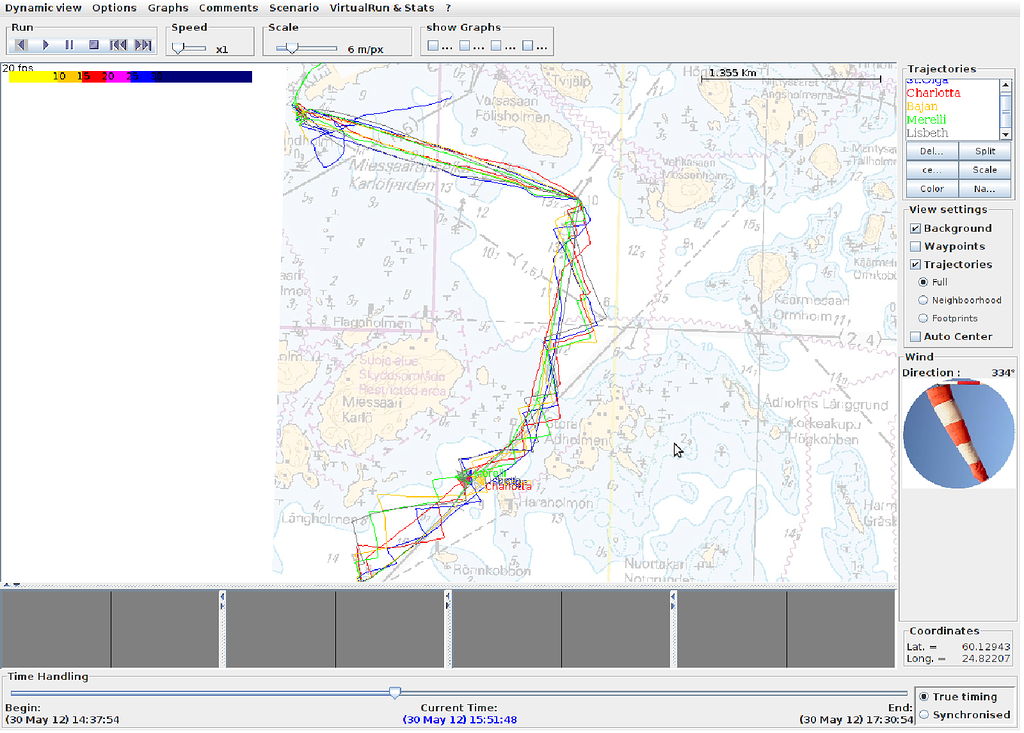Image resolution: width=1024 pixels, height=733 pixels.
Task: Jump the run forward to the end
Action: [x=142, y=45]
